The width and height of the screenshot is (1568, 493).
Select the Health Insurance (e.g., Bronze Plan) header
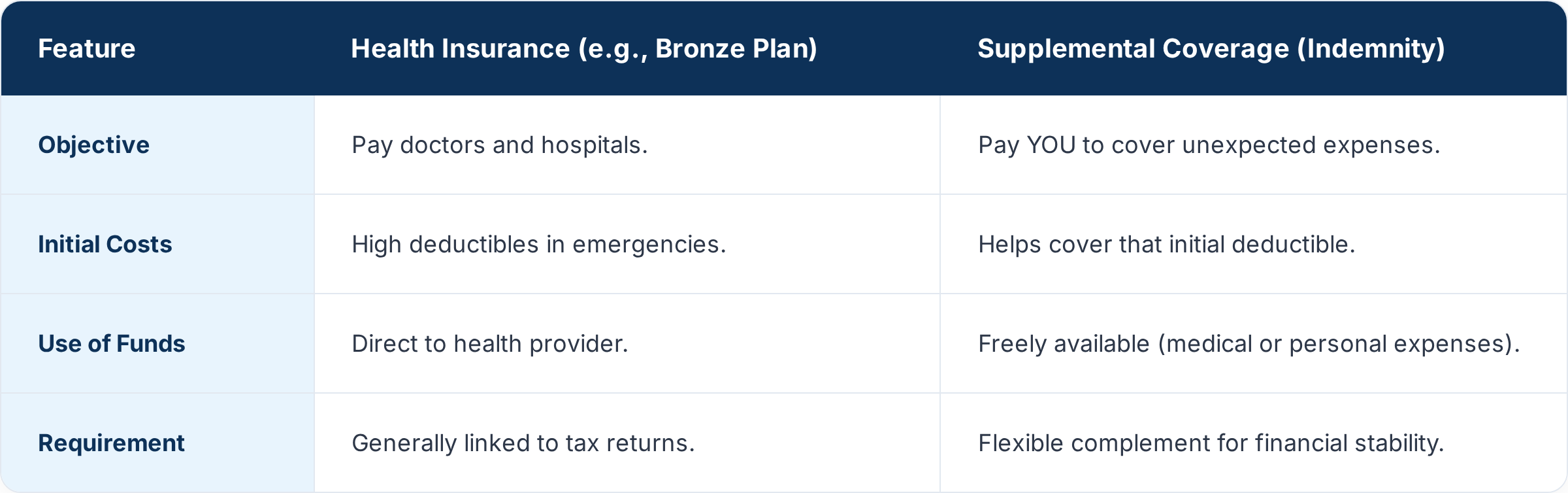coord(584,49)
